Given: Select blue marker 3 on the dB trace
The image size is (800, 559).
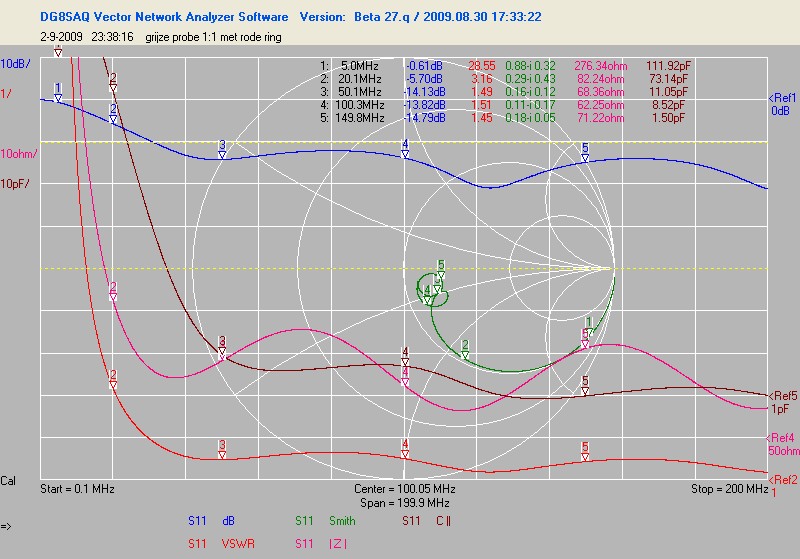Looking at the screenshot, I should click(x=222, y=149).
